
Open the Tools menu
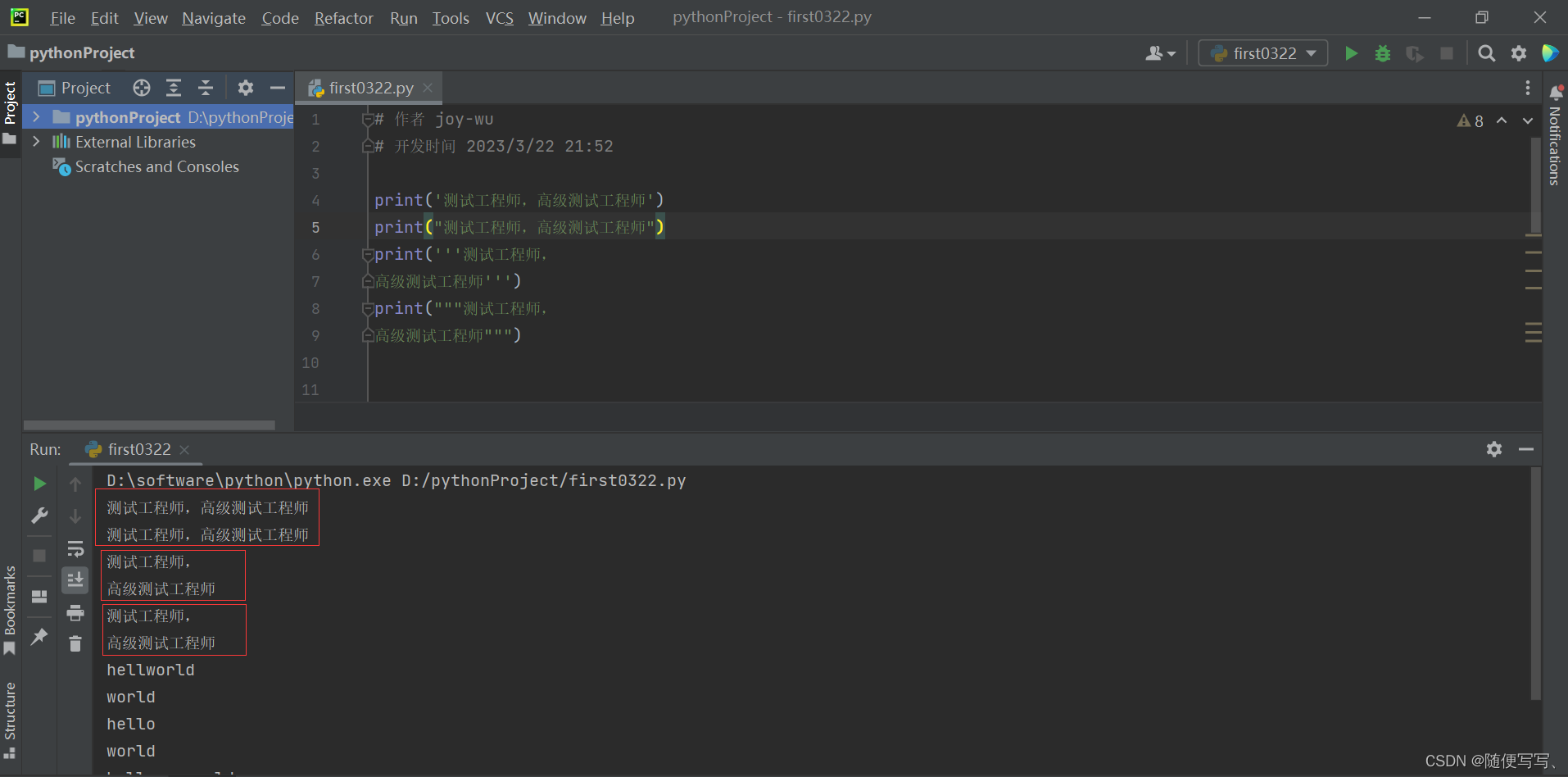click(x=451, y=18)
